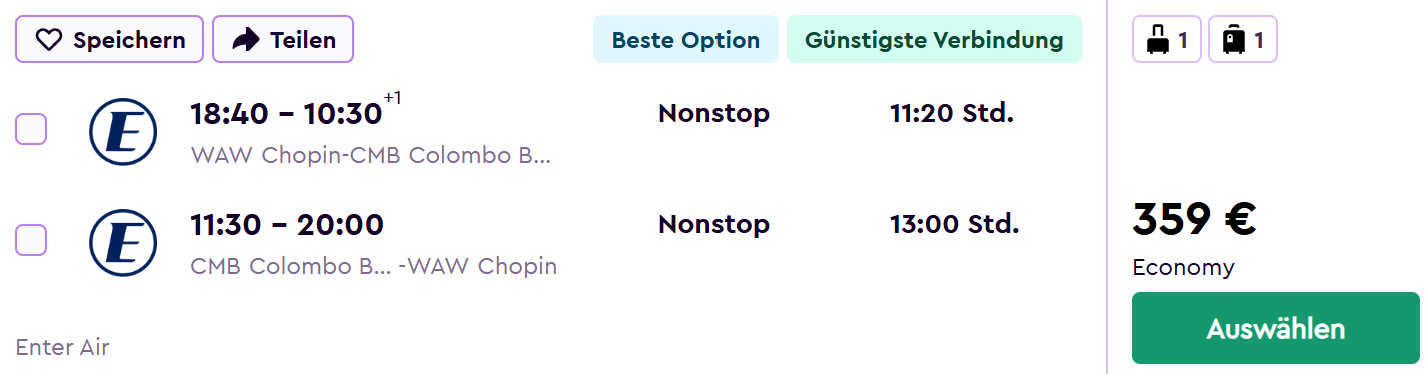Click the CMB Colombo-WAW Chopin route text
Image resolution: width=1428 pixels, height=374 pixels.
tap(373, 266)
